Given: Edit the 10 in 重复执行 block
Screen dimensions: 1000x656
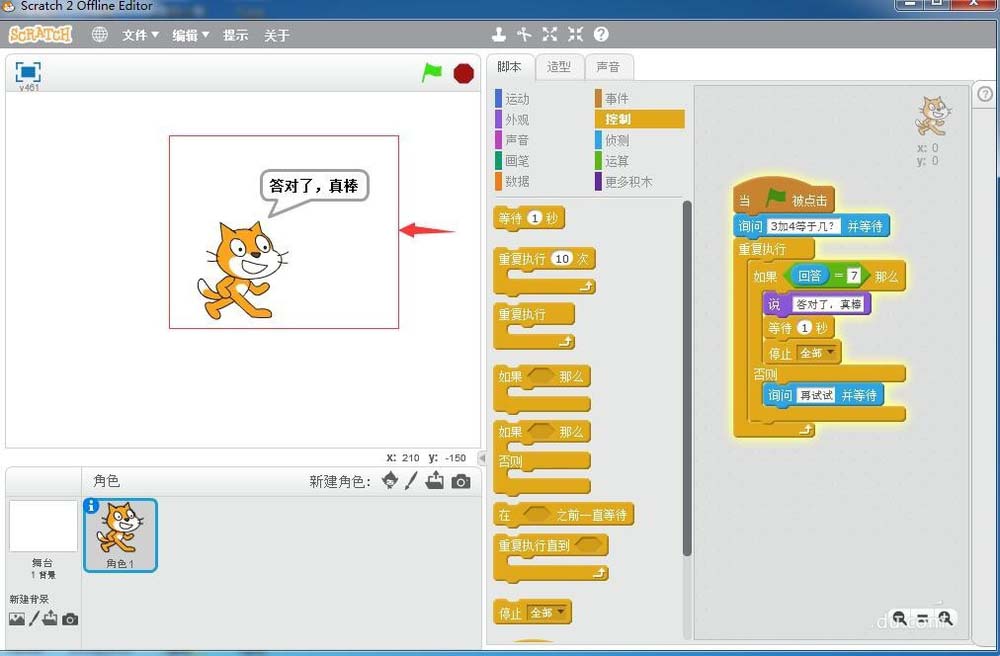Looking at the screenshot, I should 562,259.
